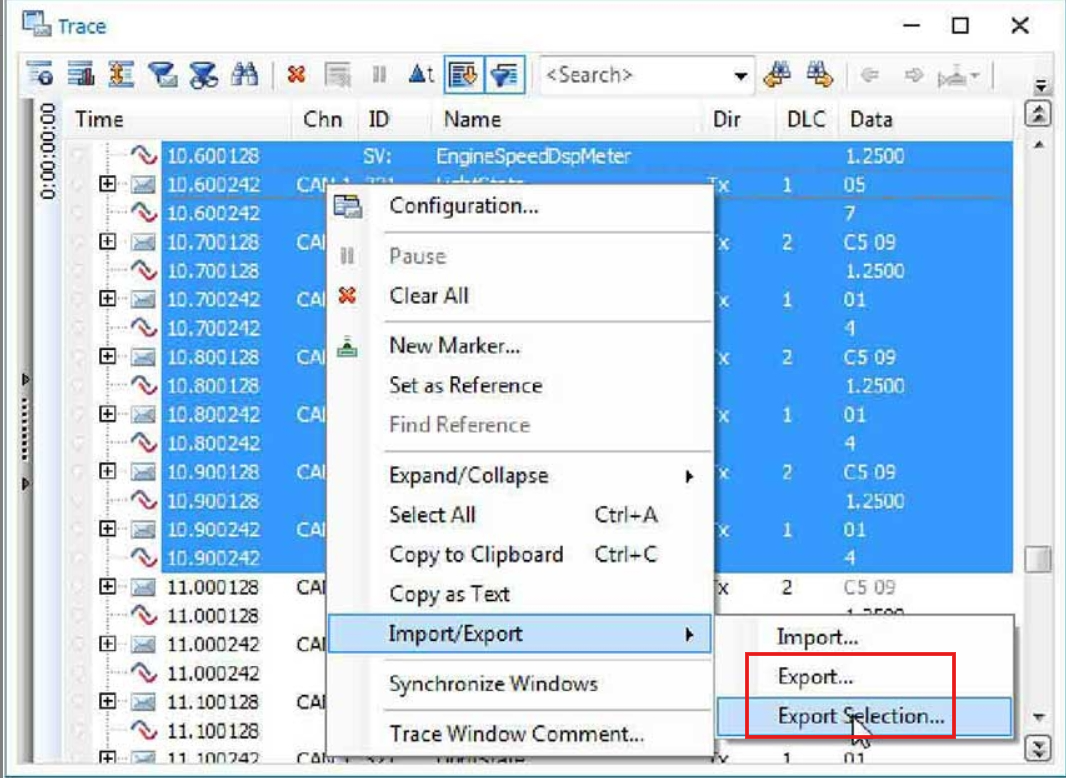Click the red X clear icon in toolbar
1066x778 pixels.
(x=296, y=74)
